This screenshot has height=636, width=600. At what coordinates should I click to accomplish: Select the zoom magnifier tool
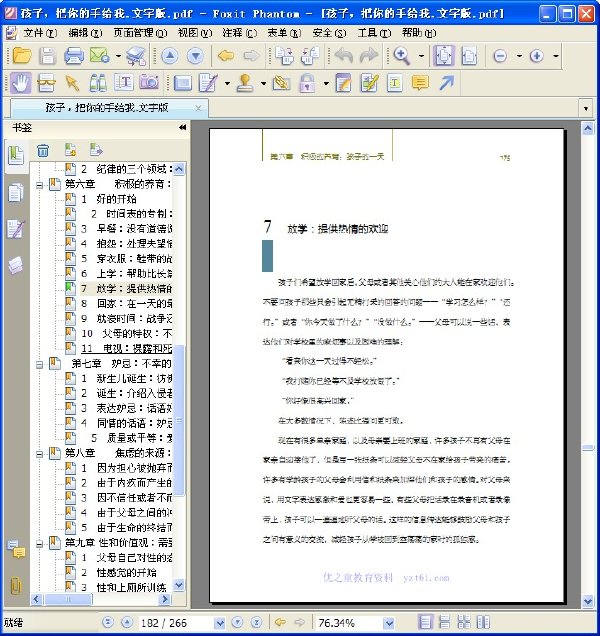point(402,56)
